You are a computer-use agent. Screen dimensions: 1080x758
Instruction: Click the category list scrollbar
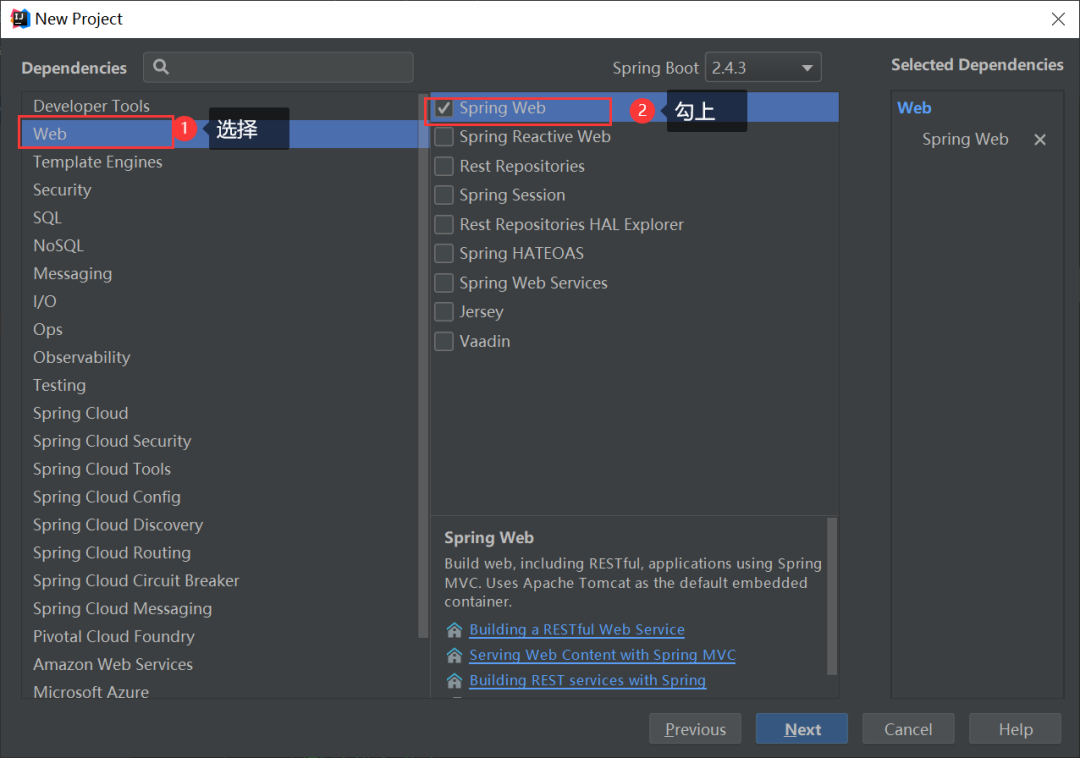(423, 365)
